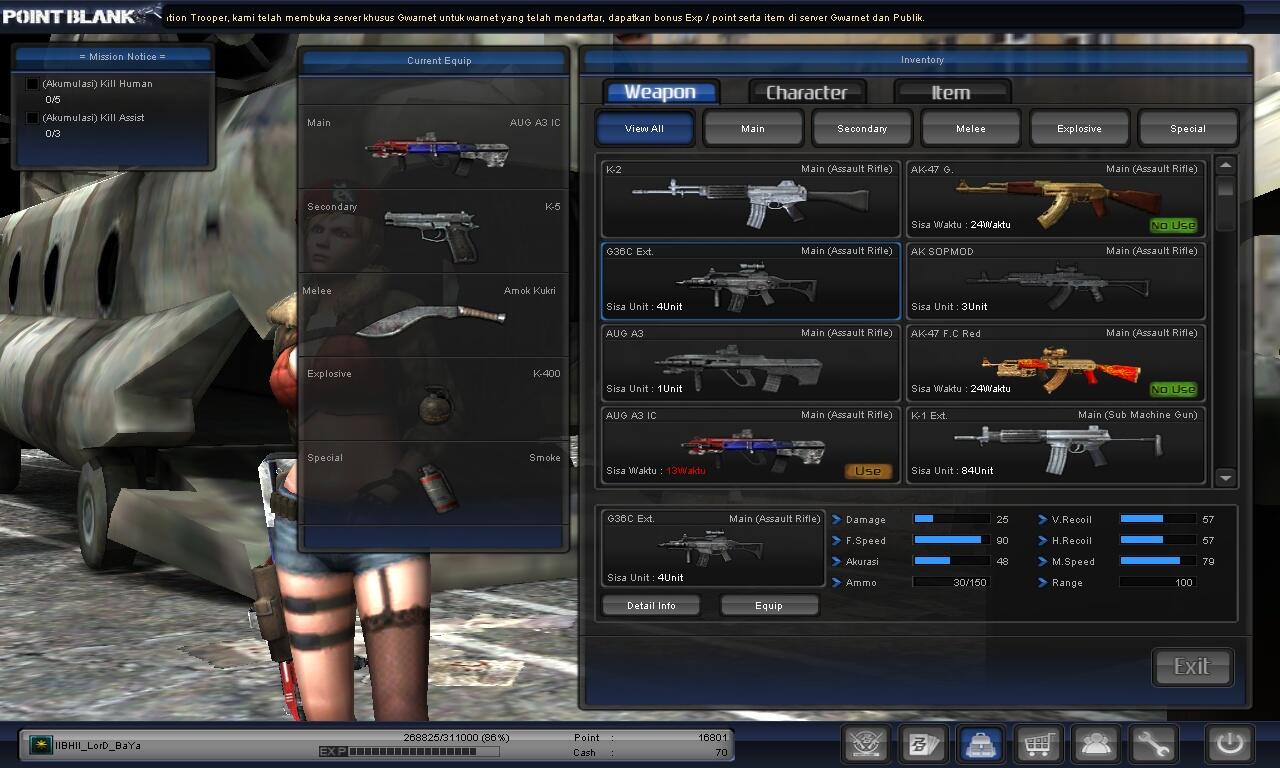This screenshot has width=1280, height=768.
Task: Click the Mission Notice header
Action: (x=113, y=57)
